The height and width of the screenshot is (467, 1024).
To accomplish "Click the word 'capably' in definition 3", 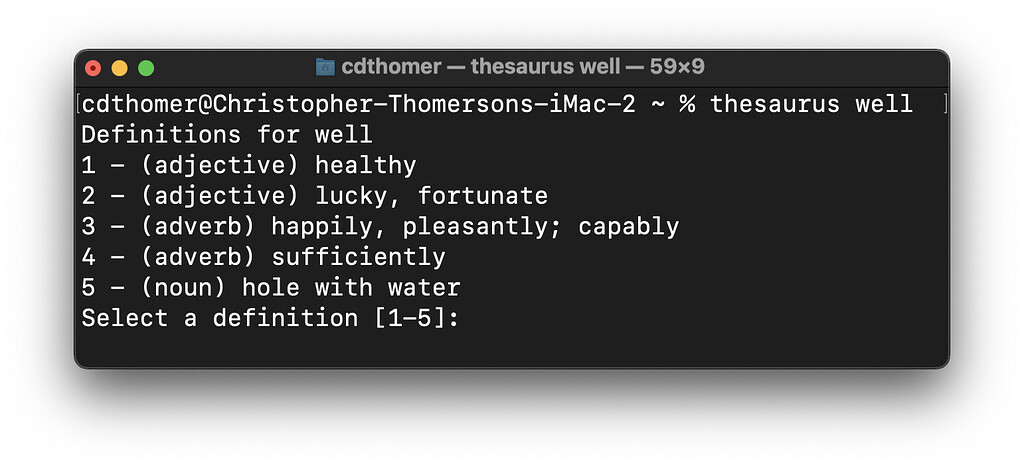I will 629,227.
